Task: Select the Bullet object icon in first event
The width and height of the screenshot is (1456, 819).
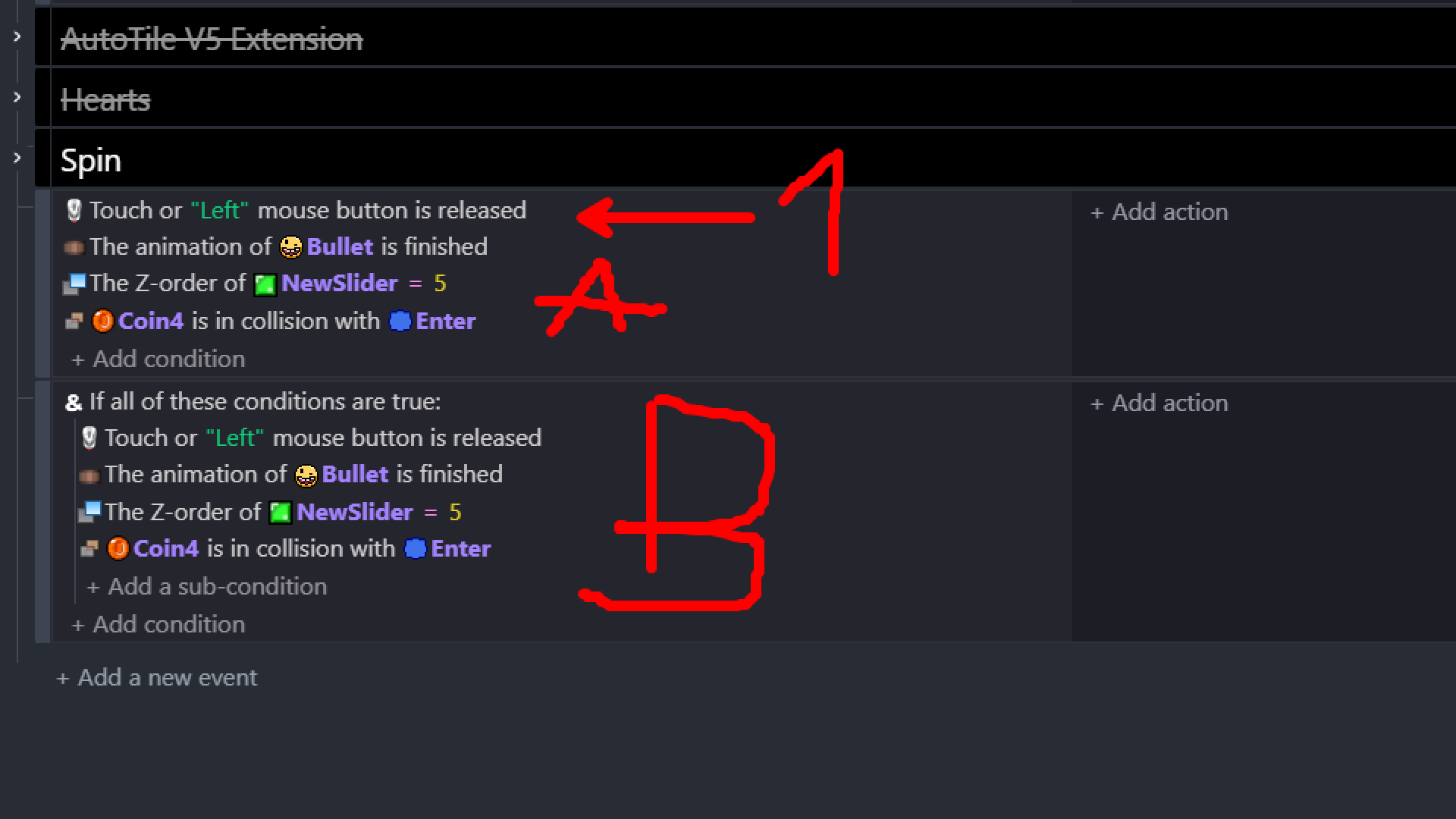Action: click(x=290, y=247)
